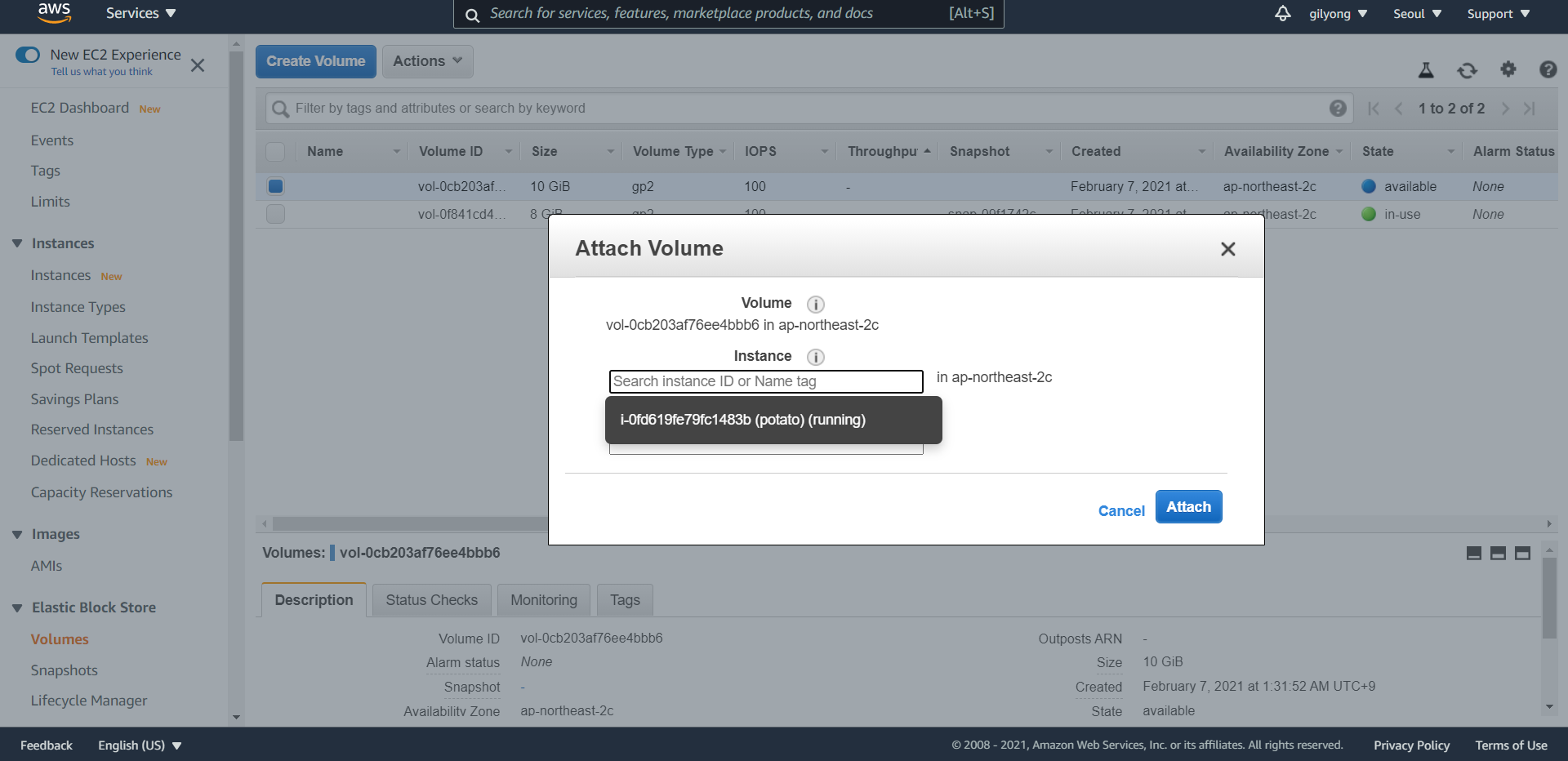Switch to the Status Checks tab
This screenshot has height=761, width=1568.
[x=431, y=600]
